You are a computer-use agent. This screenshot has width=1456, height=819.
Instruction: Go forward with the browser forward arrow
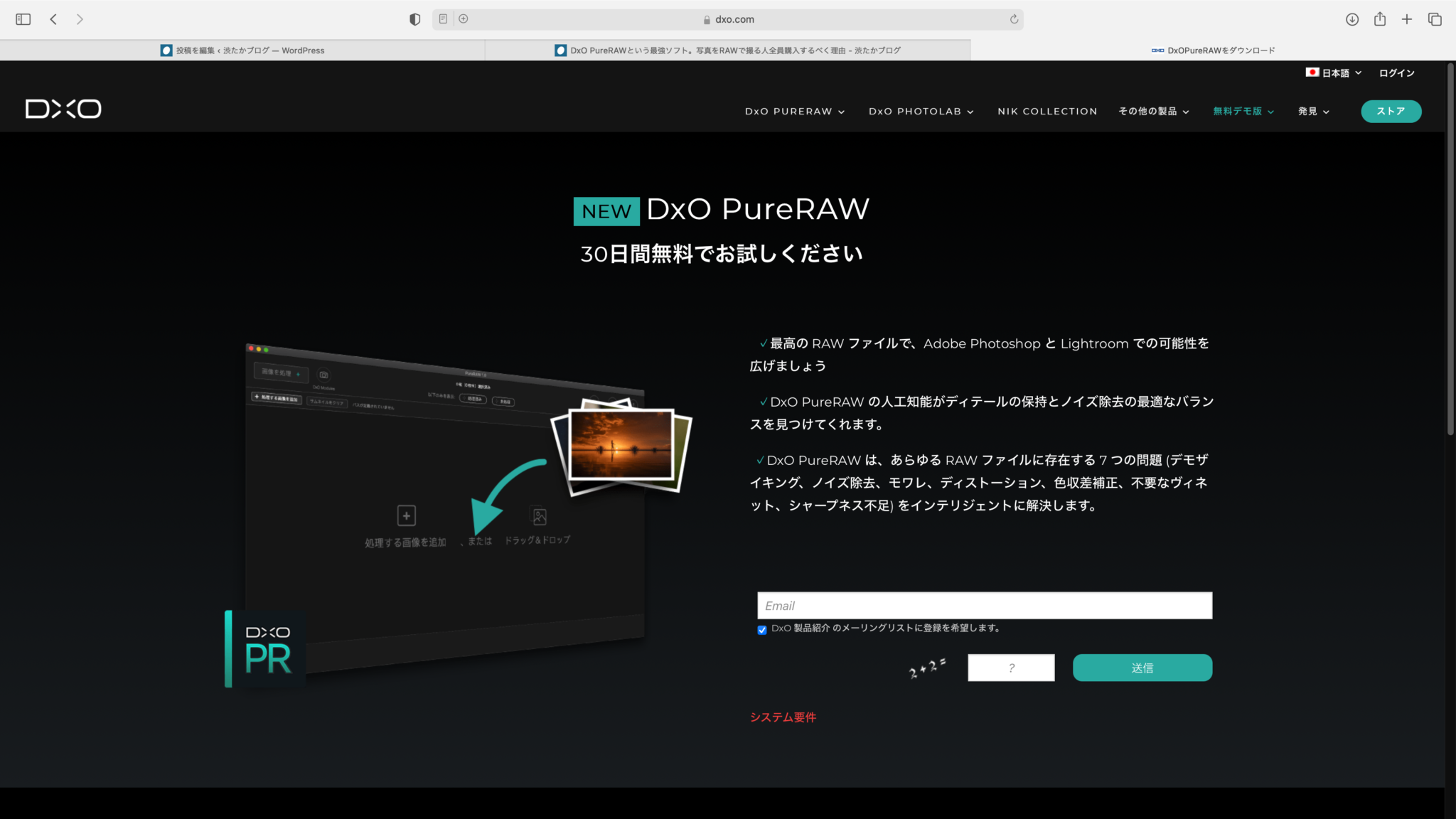[x=80, y=19]
